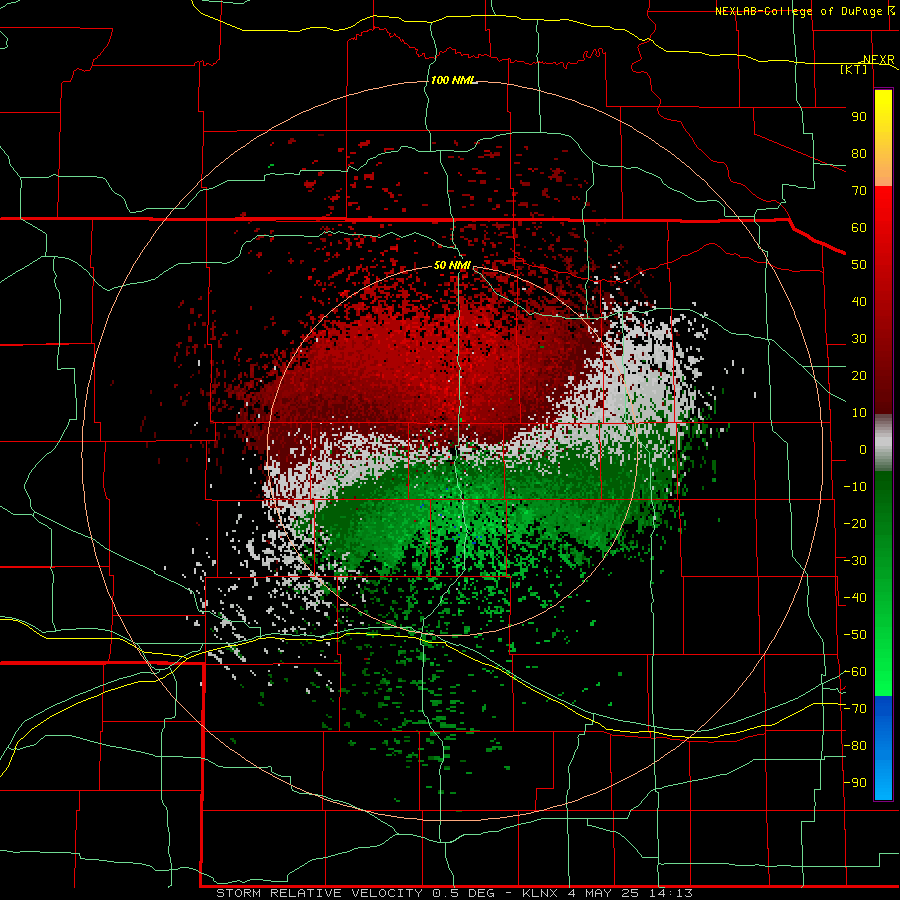This screenshot has width=900, height=900.
Task: Click the 10 value on the velocity scale
Action: click(x=859, y=413)
